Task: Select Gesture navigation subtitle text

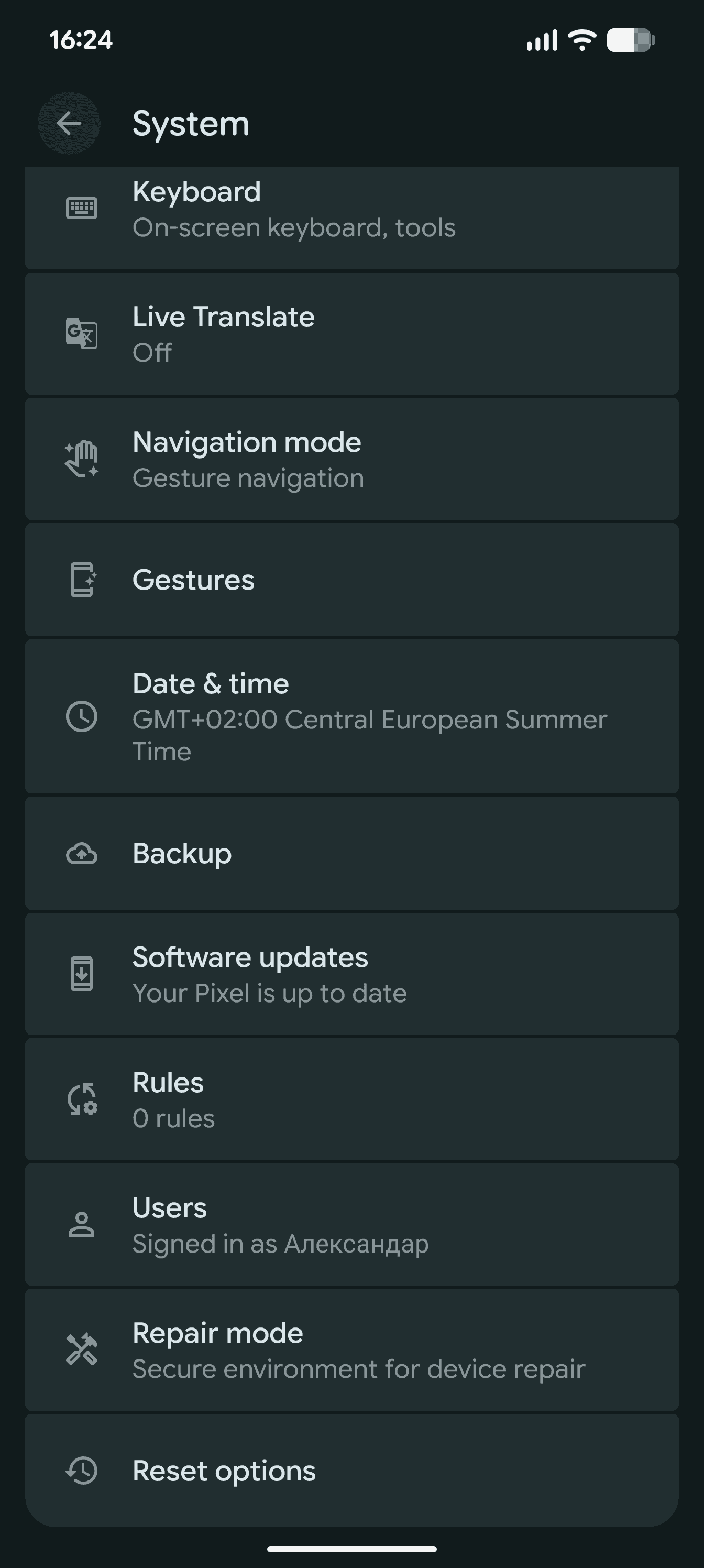Action: tap(248, 478)
